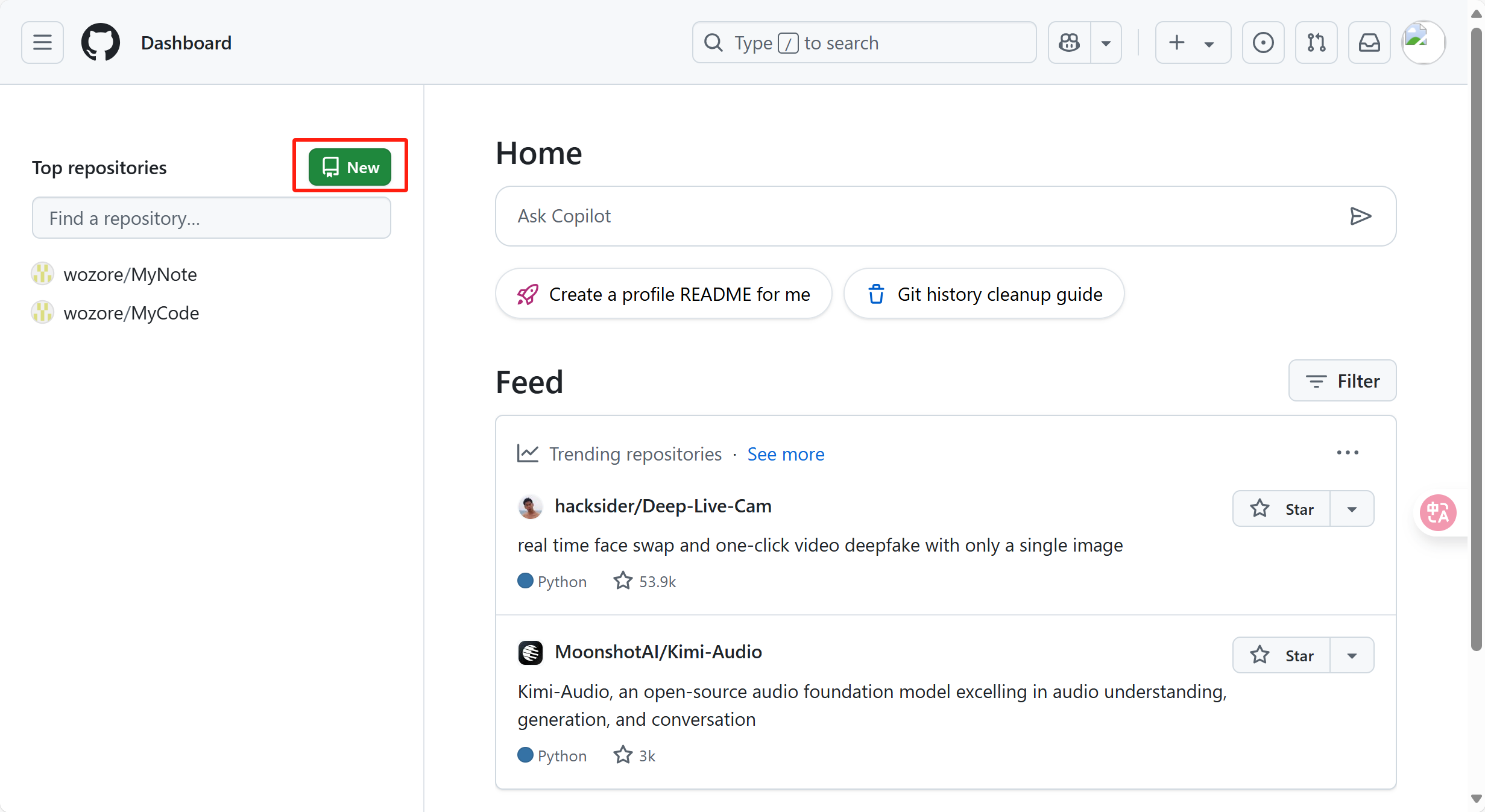Expand star lists dropdown for Deep-Live-Cam
The image size is (1485, 812).
click(x=1352, y=509)
